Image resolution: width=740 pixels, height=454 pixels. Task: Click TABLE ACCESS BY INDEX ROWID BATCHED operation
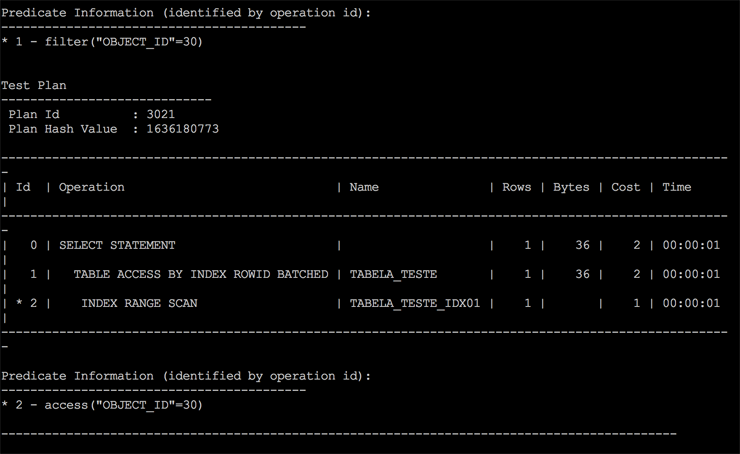pos(200,274)
